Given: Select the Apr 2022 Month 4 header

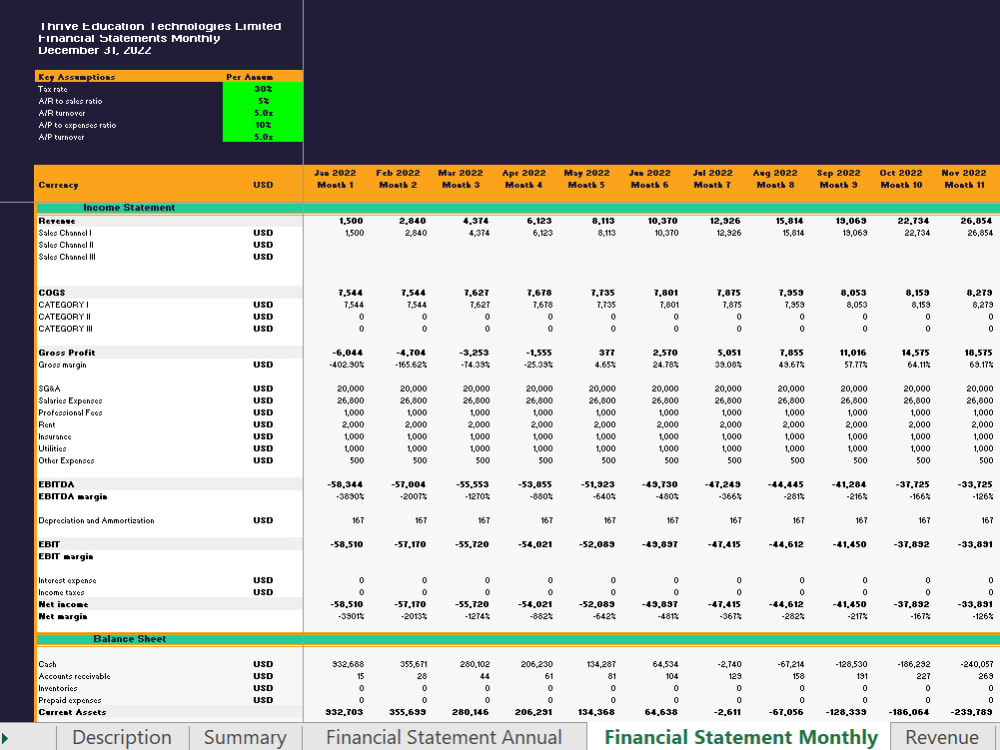Looking at the screenshot, I should pyautogui.click(x=524, y=179).
